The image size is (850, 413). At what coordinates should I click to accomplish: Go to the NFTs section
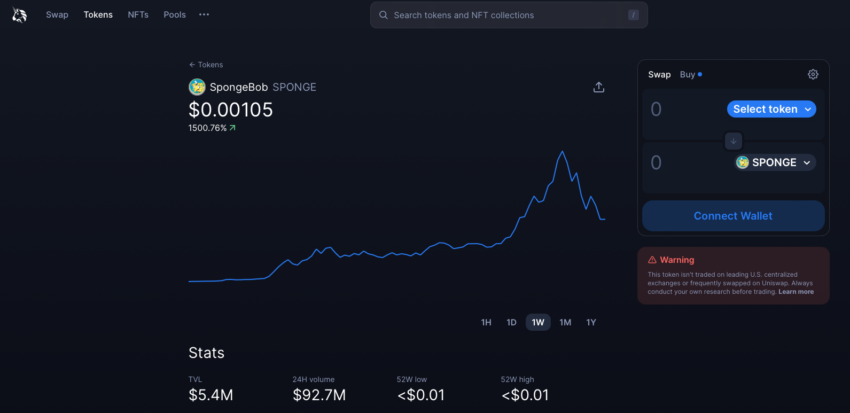tap(138, 15)
